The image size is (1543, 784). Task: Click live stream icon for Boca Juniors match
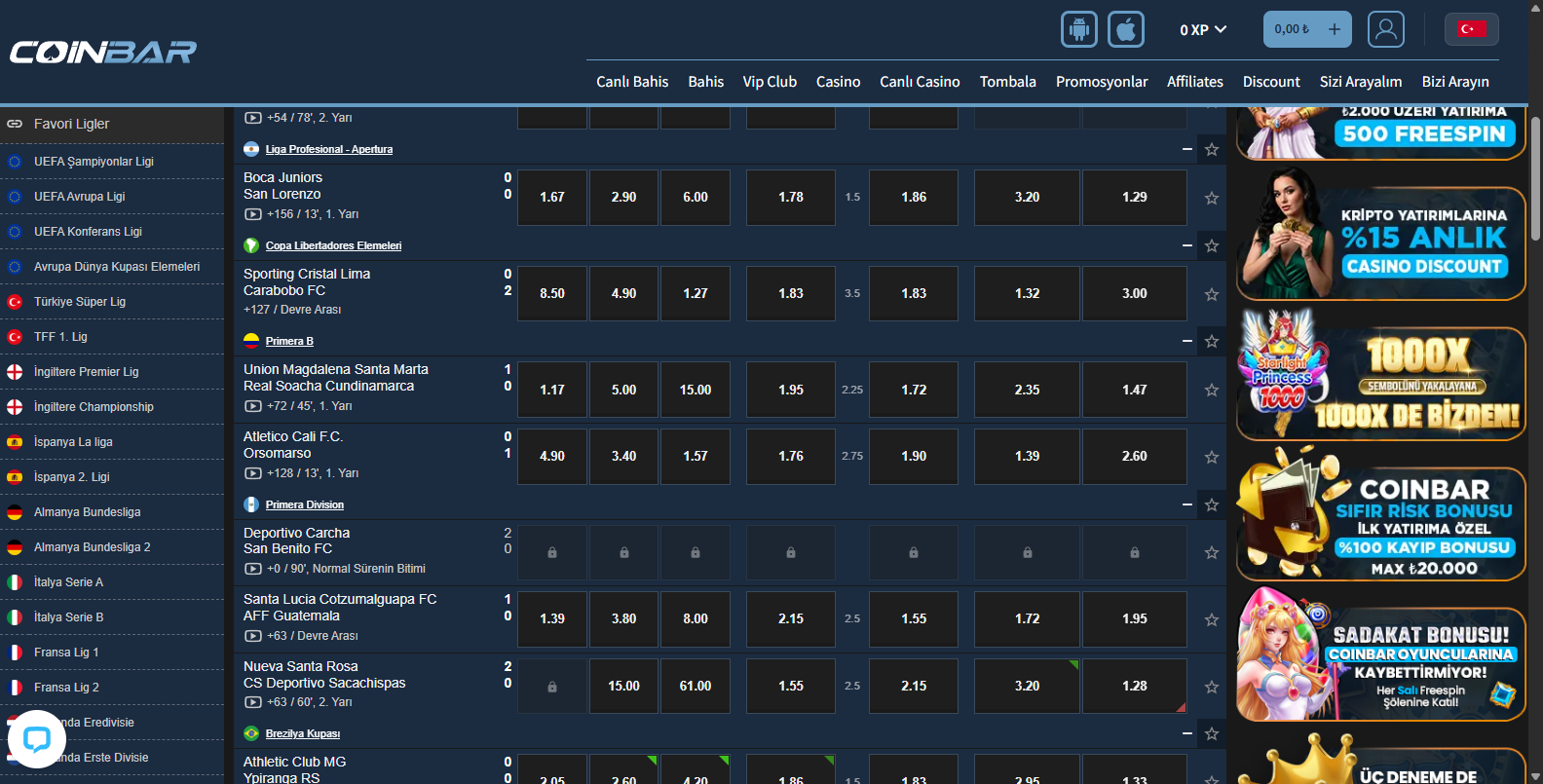[x=252, y=214]
